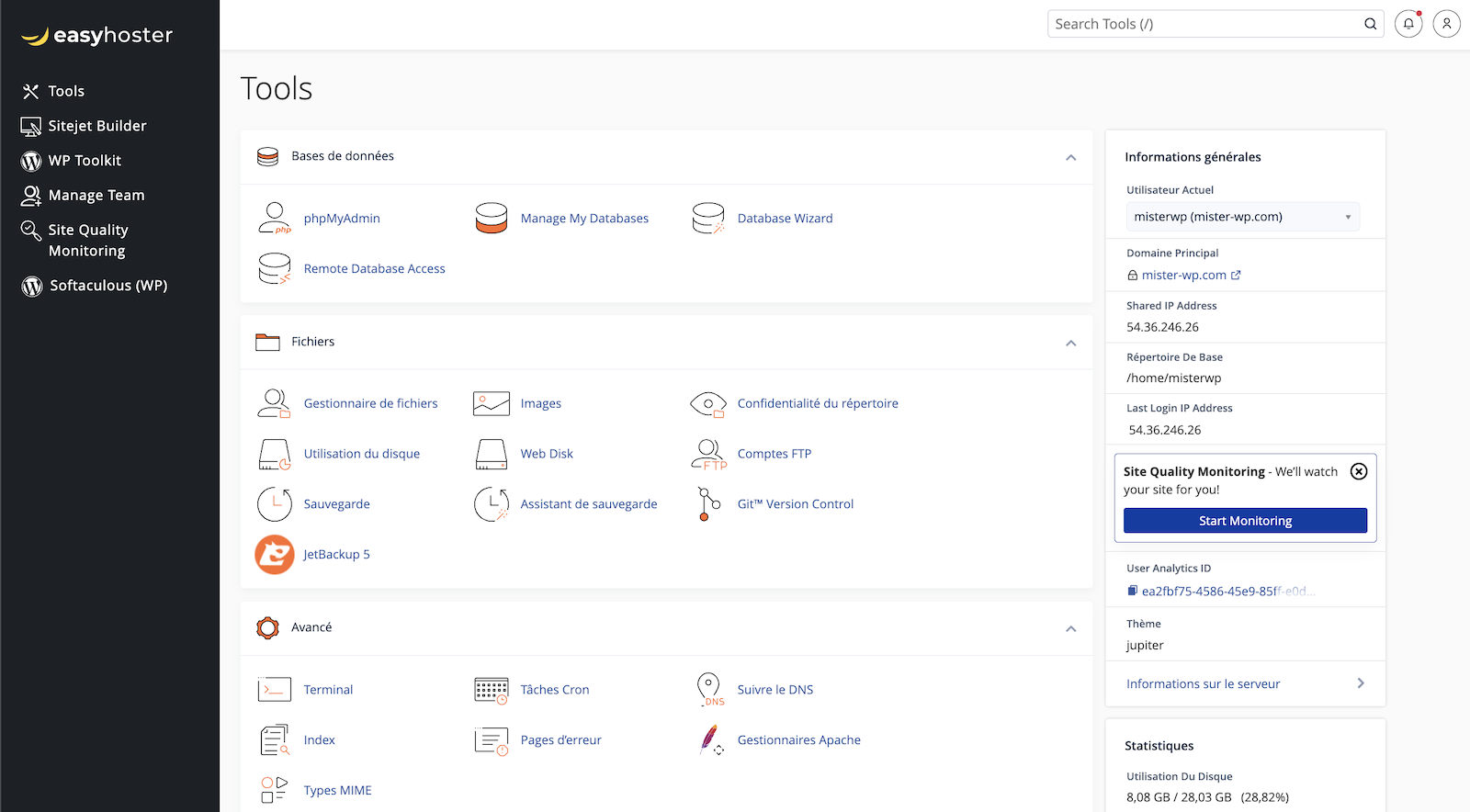This screenshot has width=1470, height=812.
Task: Open the Utilisateur Actuel dropdown
Action: 1242,217
